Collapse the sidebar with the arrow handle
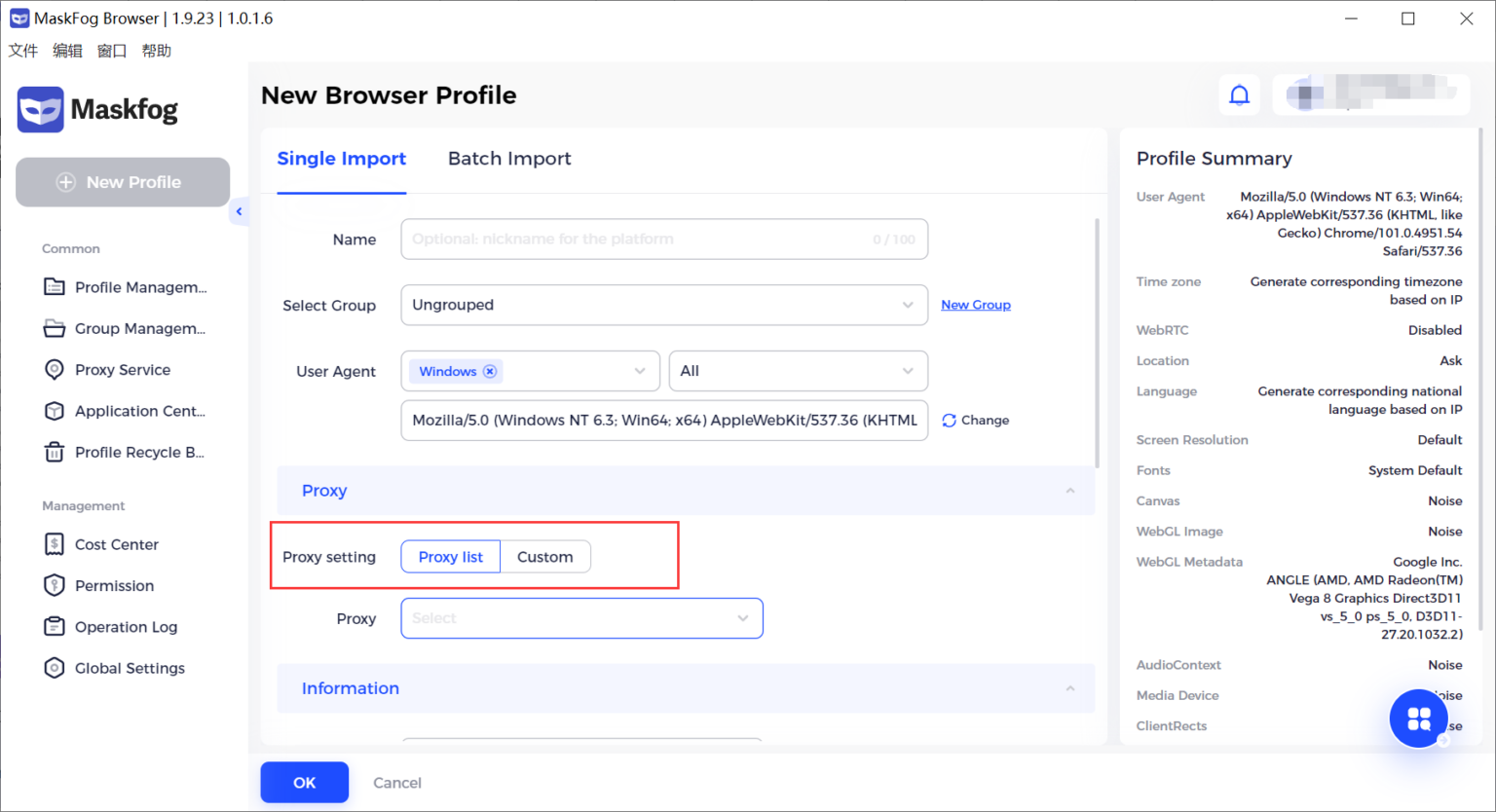This screenshot has height=812, width=1496. pyautogui.click(x=239, y=211)
